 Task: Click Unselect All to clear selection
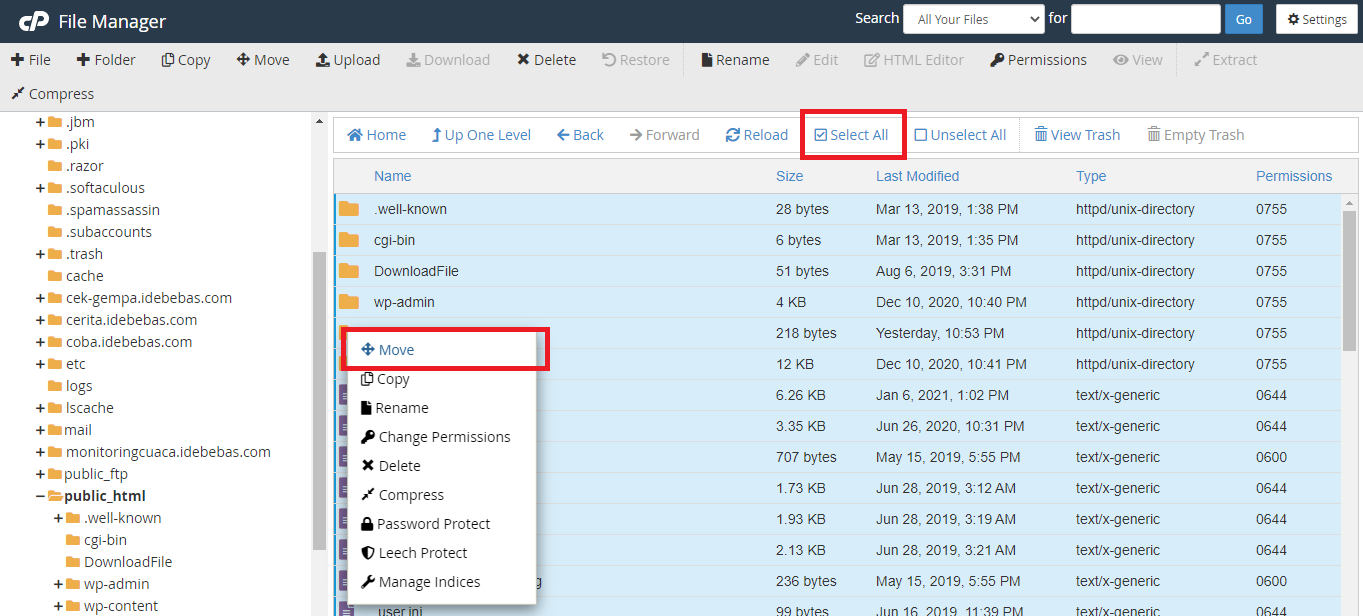tap(959, 134)
